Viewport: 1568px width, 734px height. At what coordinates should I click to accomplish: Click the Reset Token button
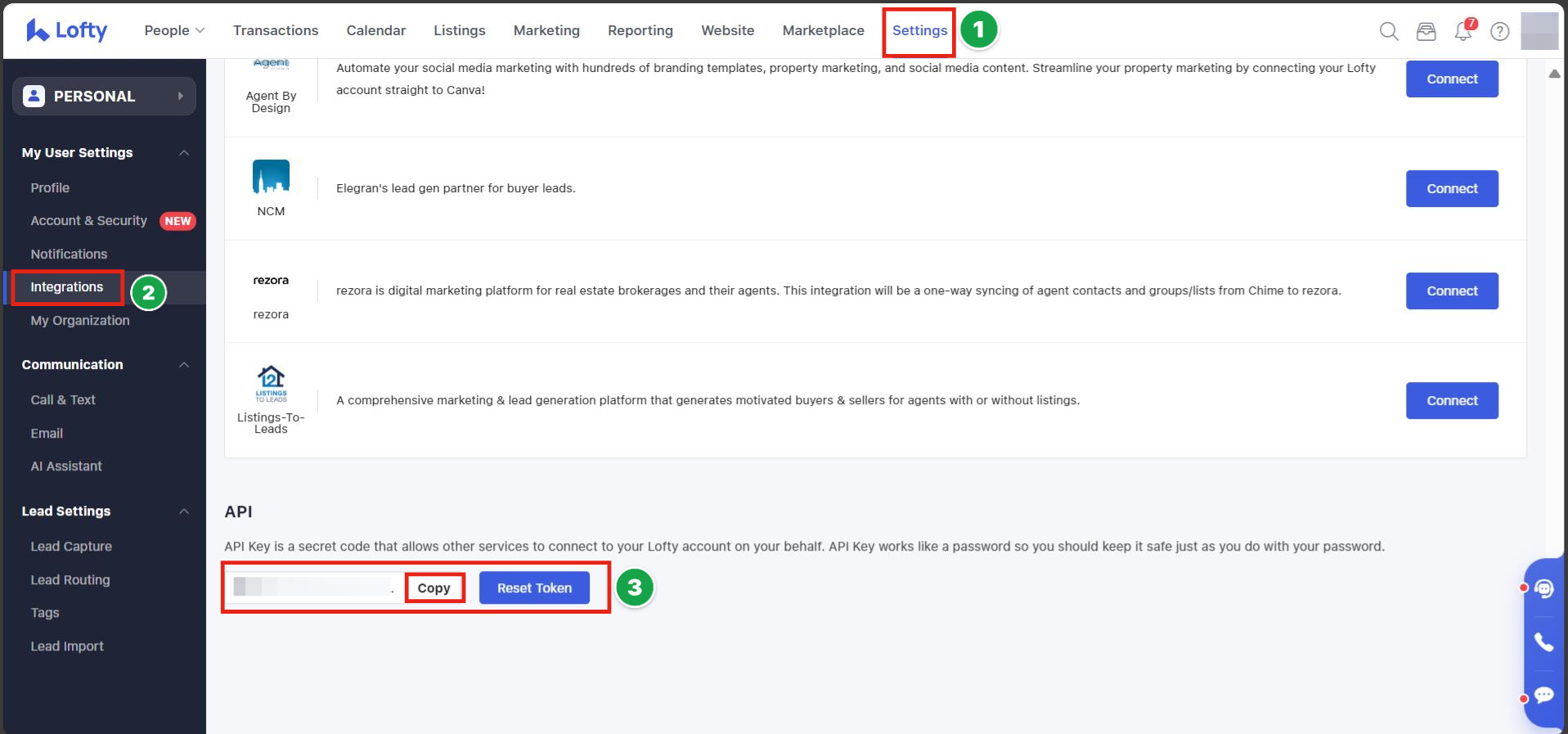point(534,588)
